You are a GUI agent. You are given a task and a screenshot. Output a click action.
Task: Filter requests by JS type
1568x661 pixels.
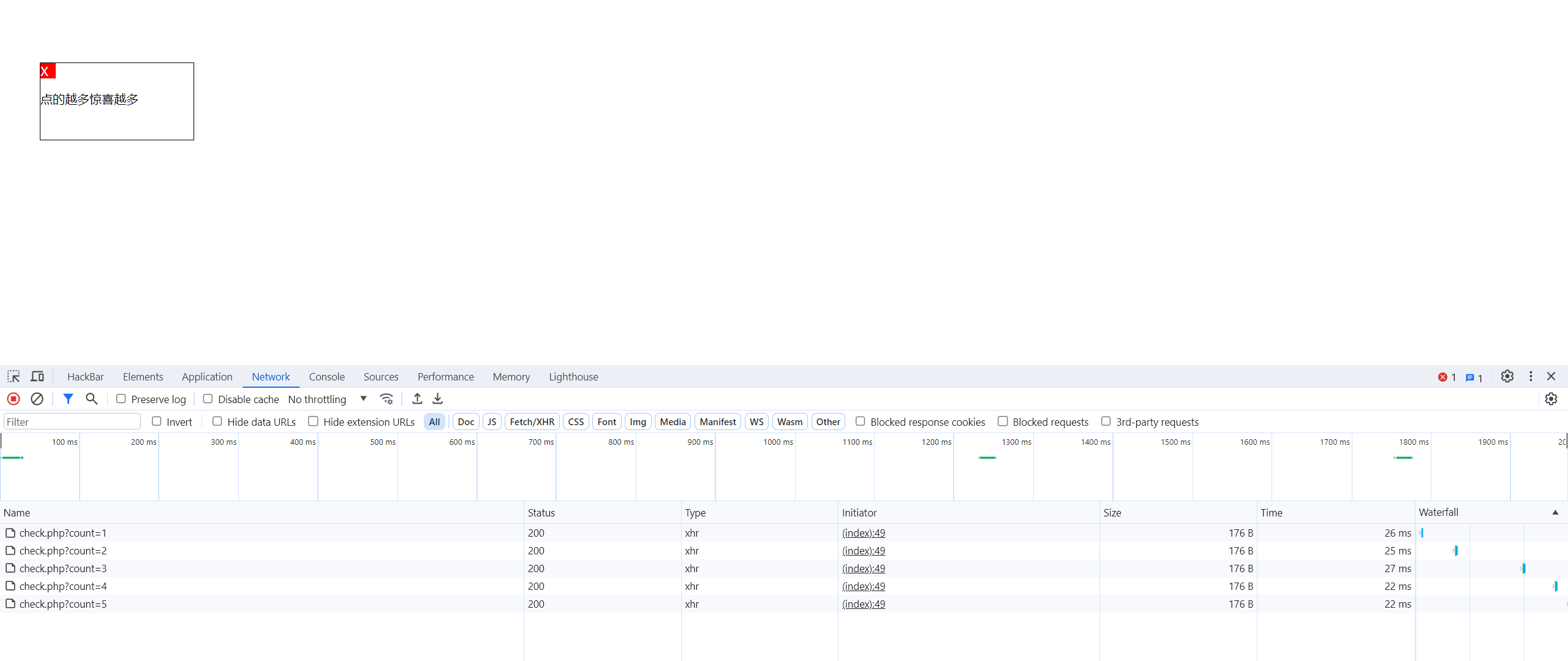pyautogui.click(x=492, y=421)
